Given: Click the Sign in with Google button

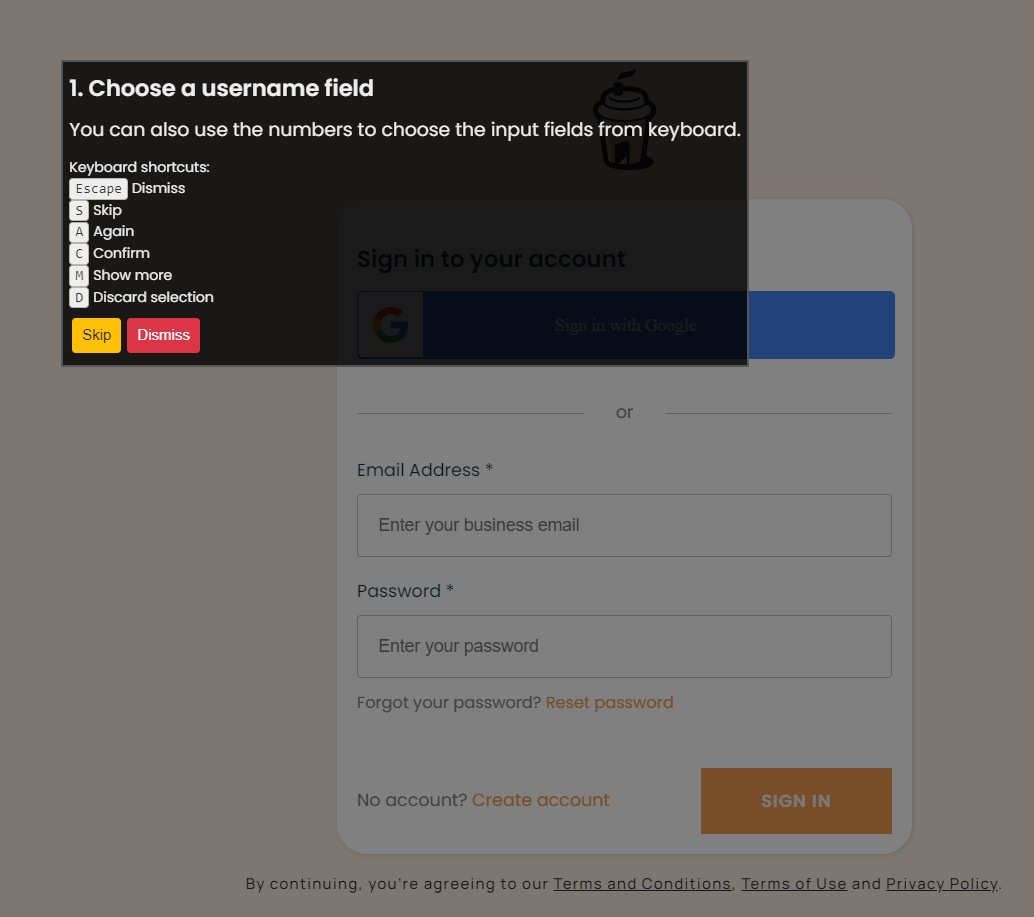Looking at the screenshot, I should (624, 324).
